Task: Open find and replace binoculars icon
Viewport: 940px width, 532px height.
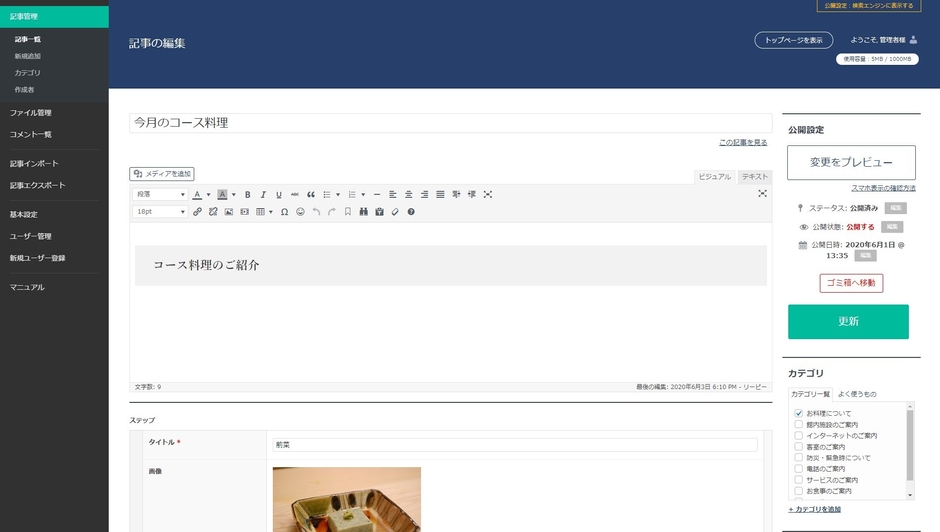Action: pos(363,212)
